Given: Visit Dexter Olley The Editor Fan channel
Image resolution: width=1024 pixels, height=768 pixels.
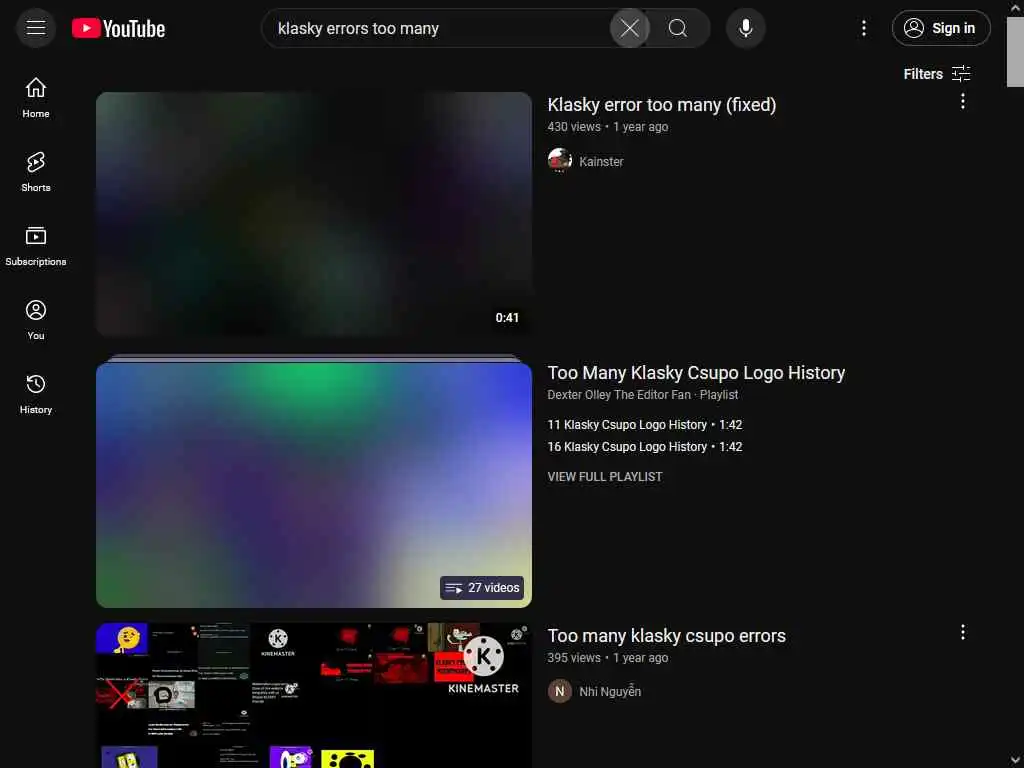Looking at the screenshot, I should (x=618, y=394).
